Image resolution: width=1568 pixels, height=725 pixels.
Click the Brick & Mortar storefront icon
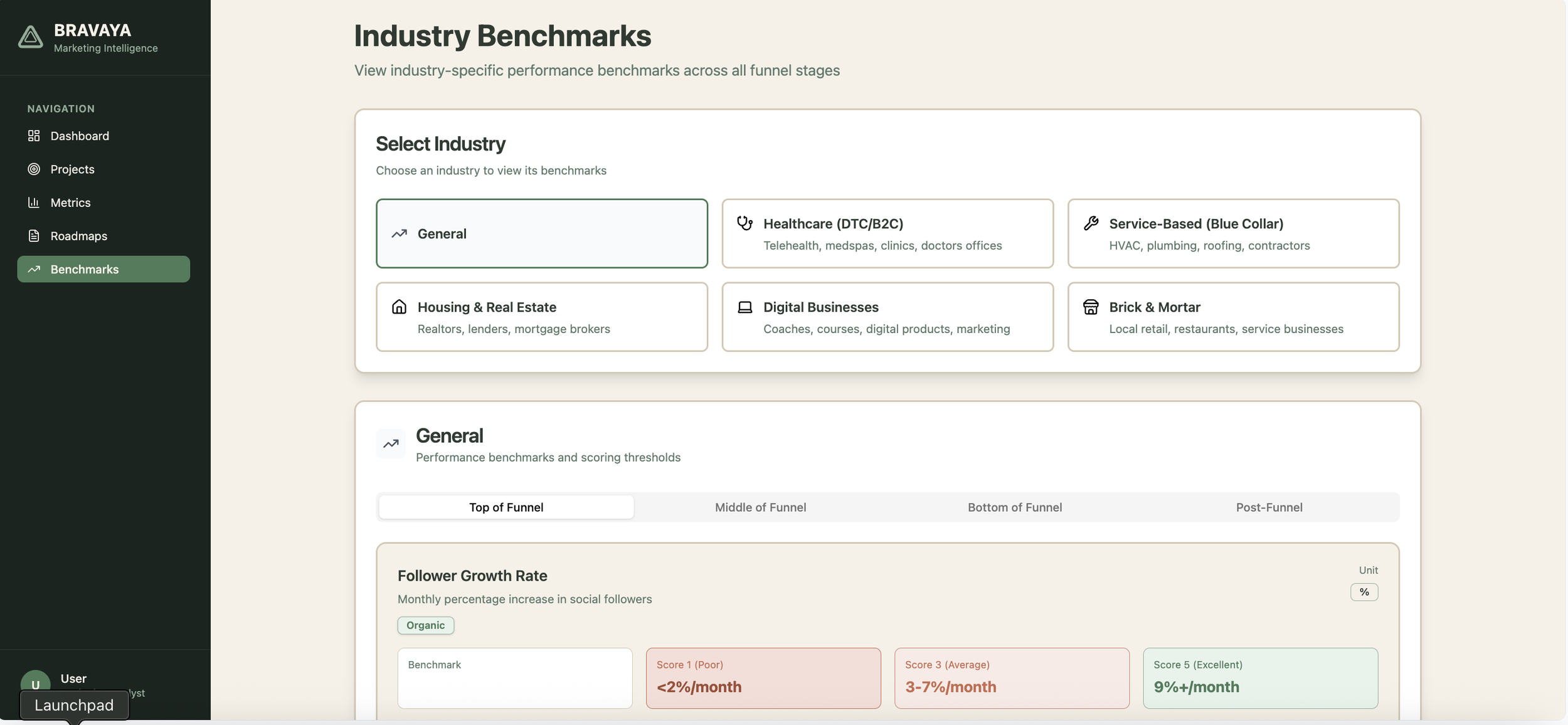pos(1091,307)
